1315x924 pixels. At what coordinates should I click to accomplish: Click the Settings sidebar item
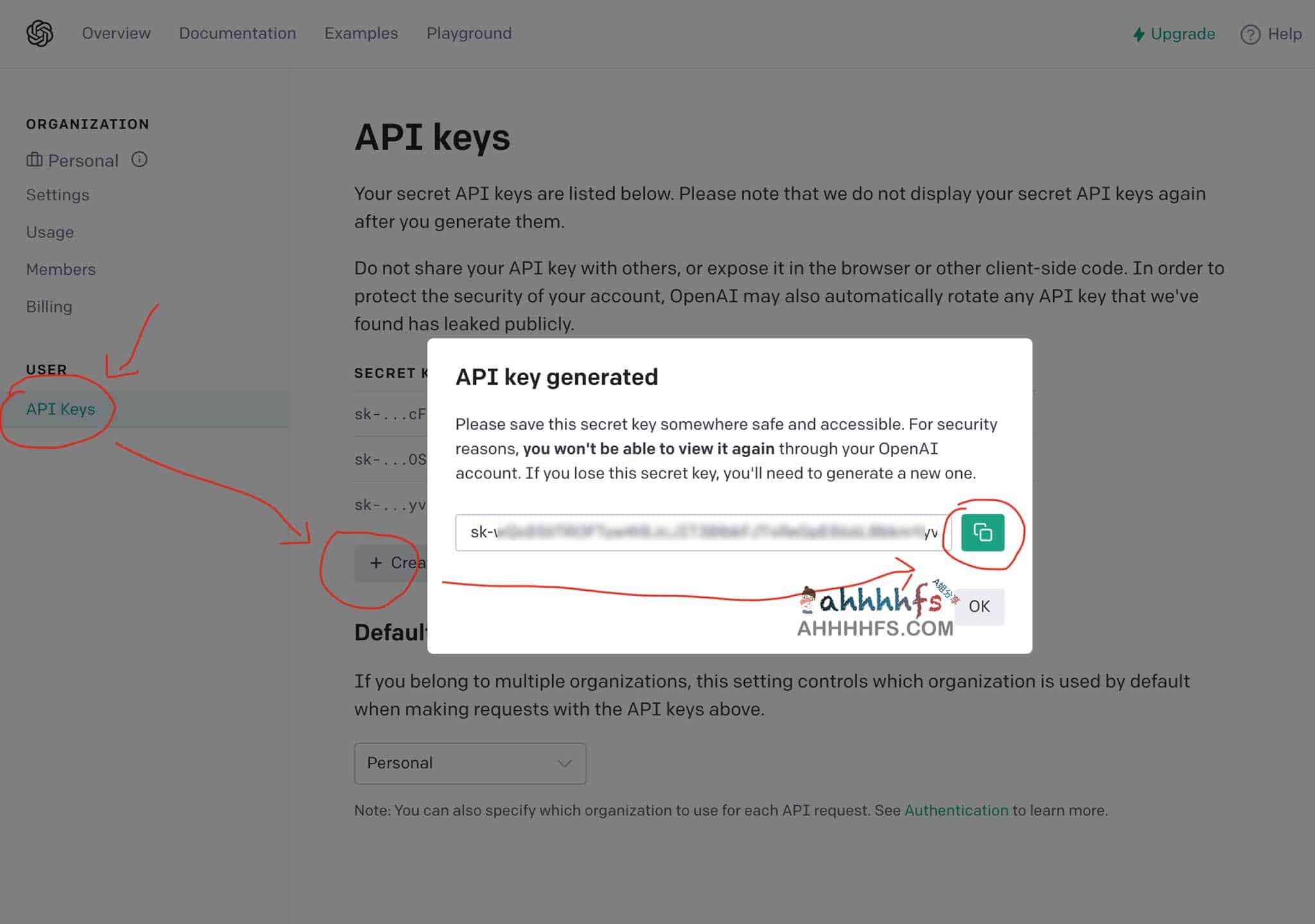coord(58,195)
